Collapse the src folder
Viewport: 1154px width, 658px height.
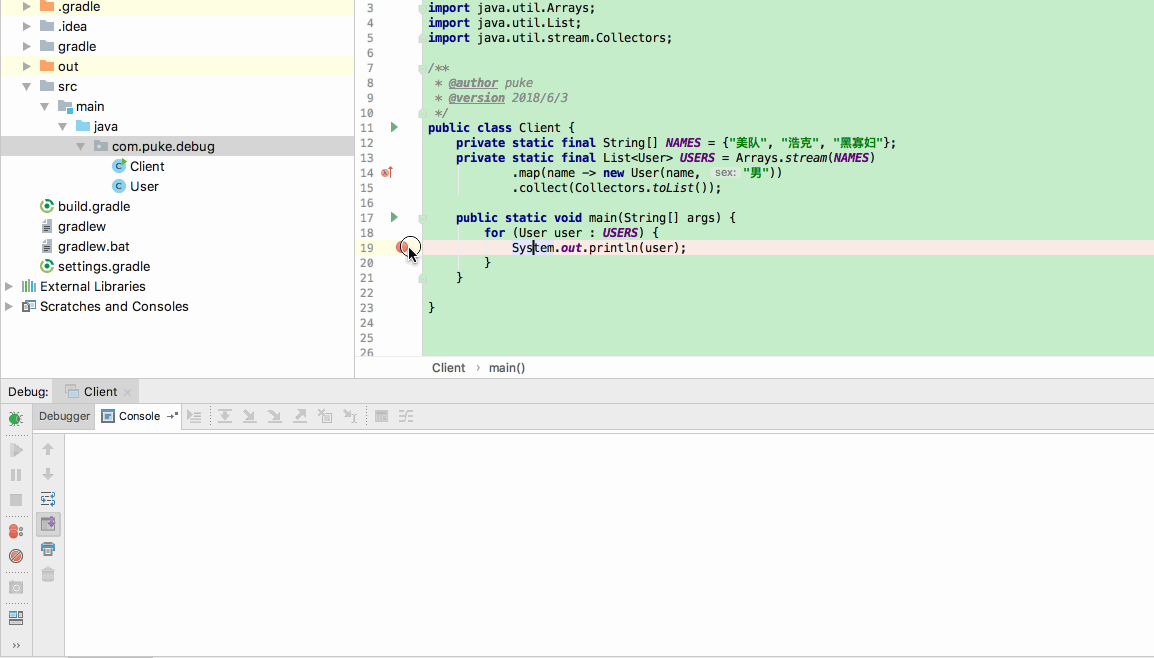click(x=27, y=86)
